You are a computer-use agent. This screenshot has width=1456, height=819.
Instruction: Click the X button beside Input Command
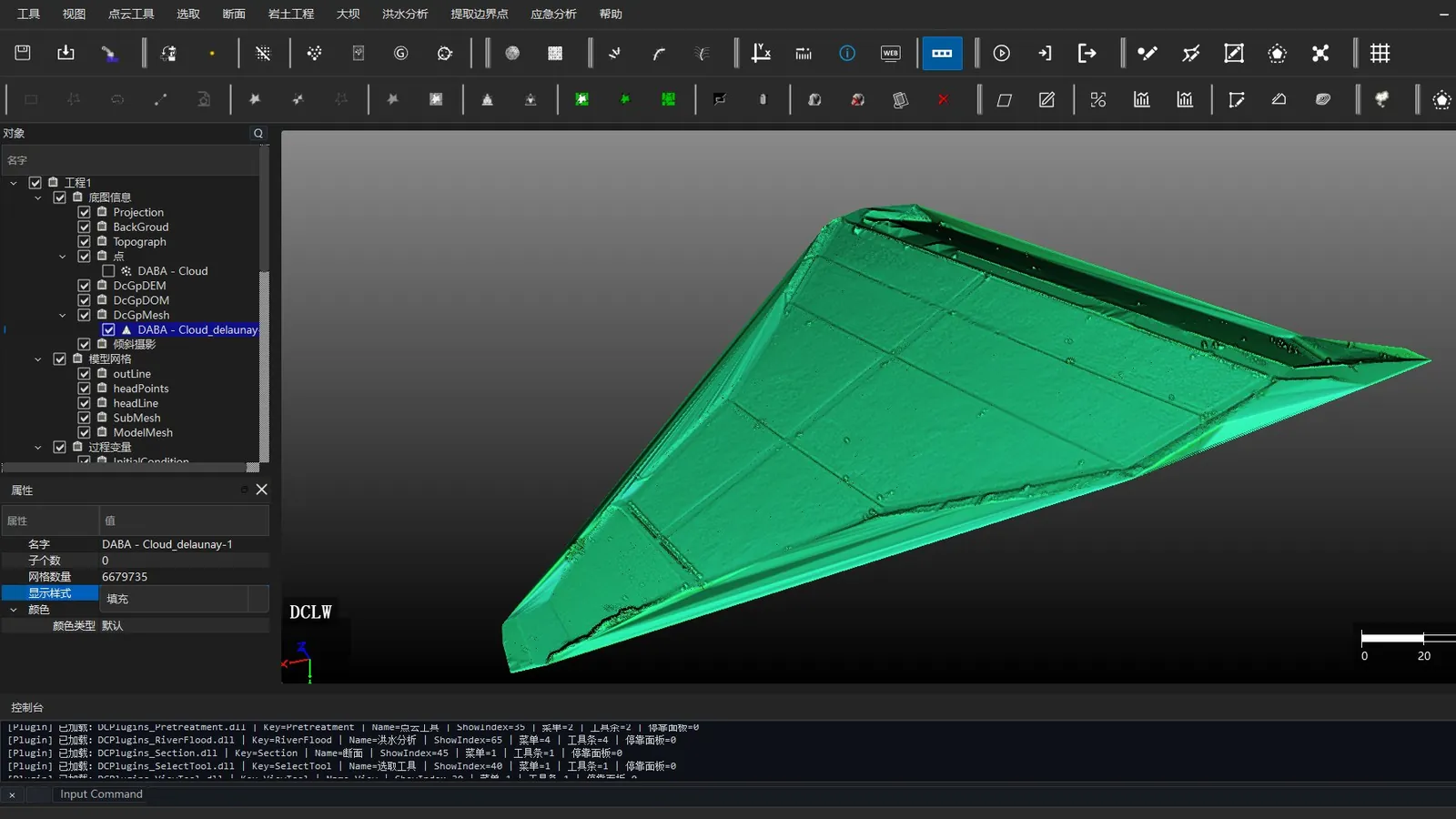tap(12, 794)
